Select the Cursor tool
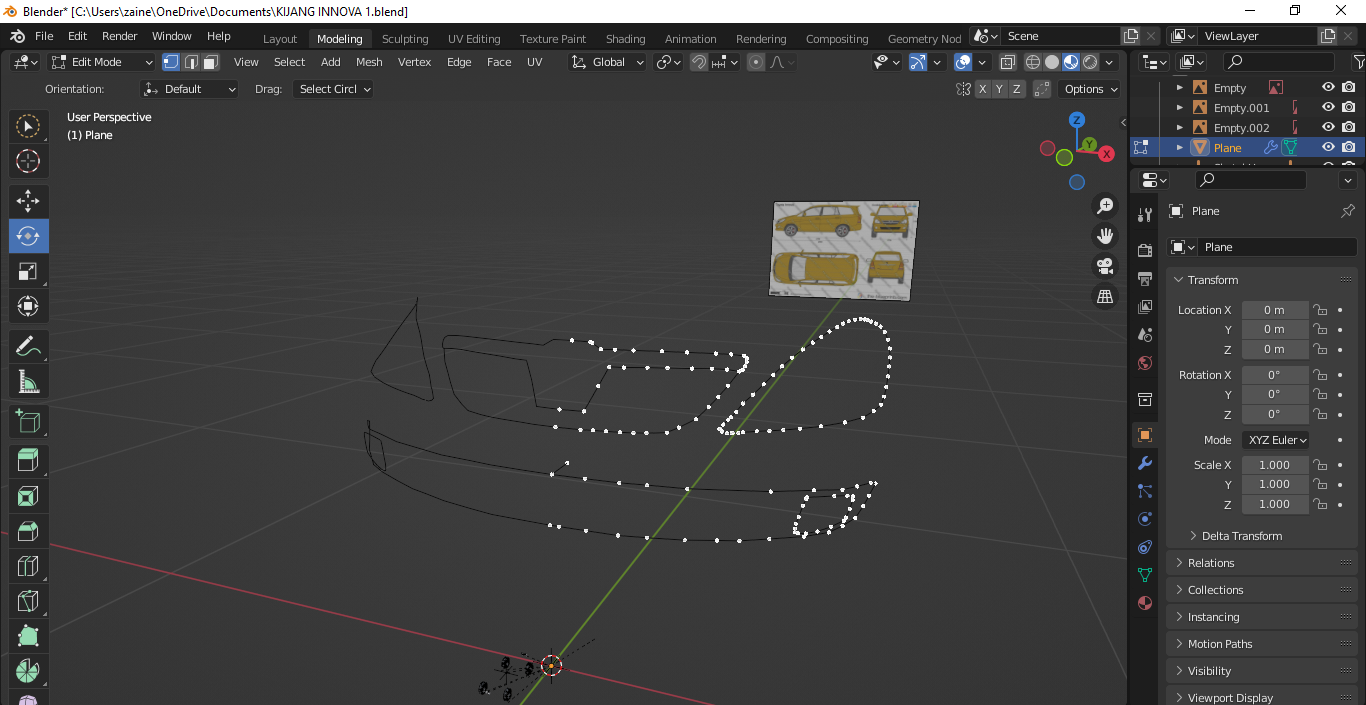 pyautogui.click(x=28, y=161)
